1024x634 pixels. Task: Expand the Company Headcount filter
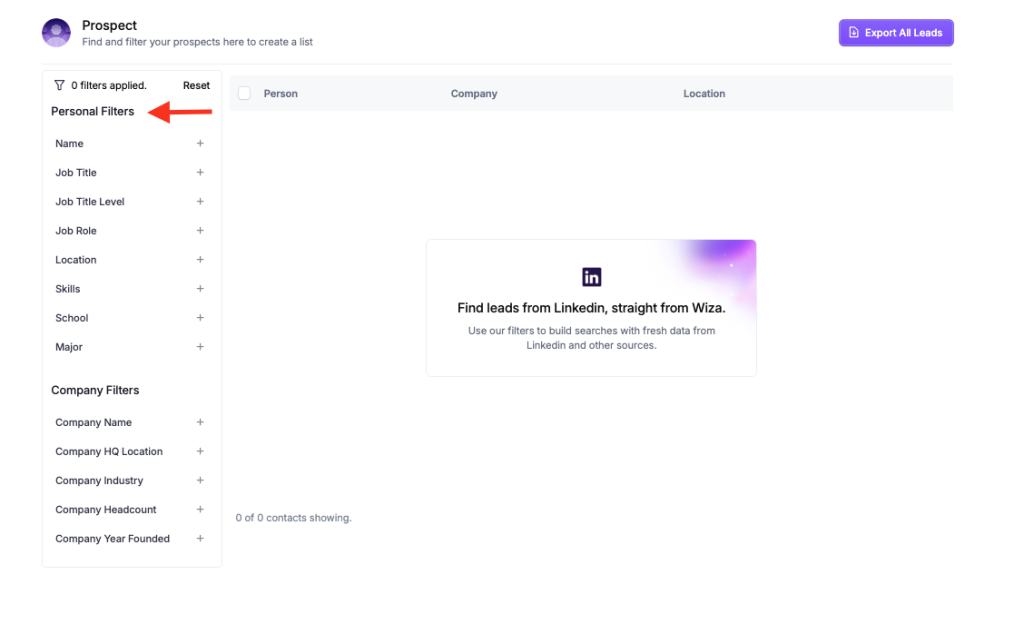pos(106,510)
